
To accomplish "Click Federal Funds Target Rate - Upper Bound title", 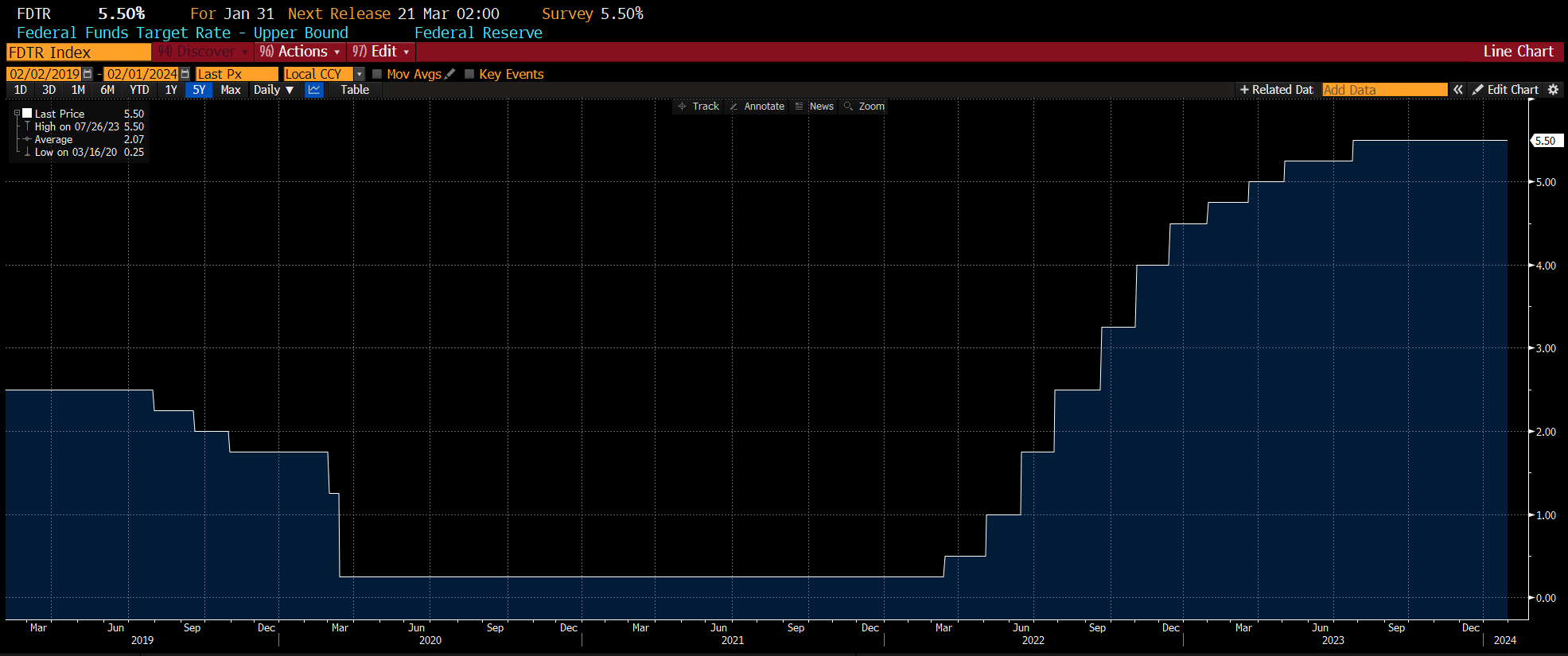I will coord(182,33).
